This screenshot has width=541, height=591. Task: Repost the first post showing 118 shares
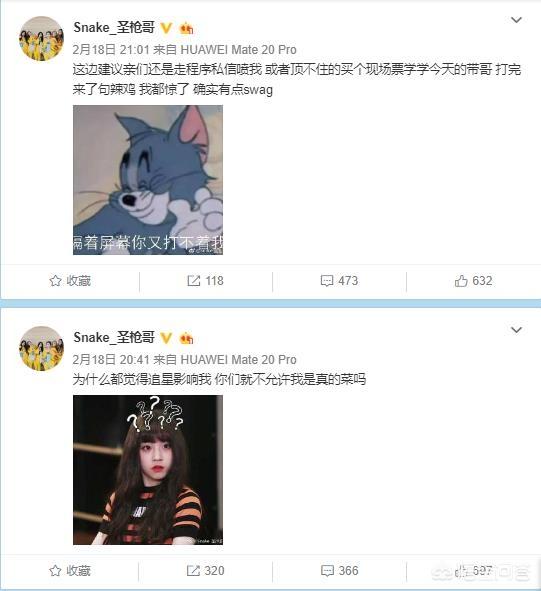[205, 281]
